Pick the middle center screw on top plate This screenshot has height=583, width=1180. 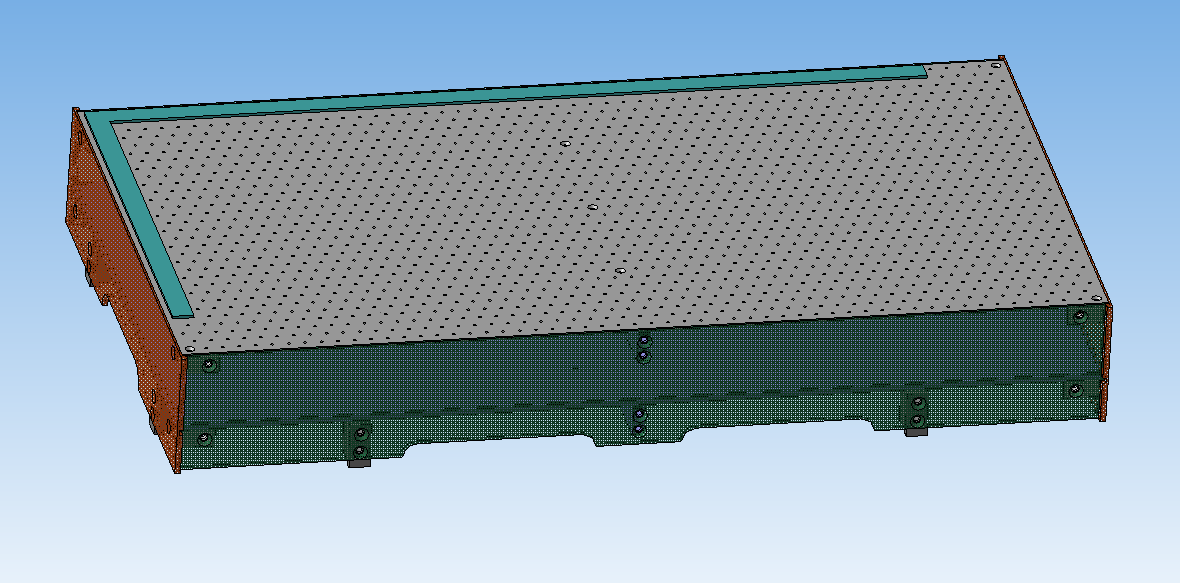pos(592,206)
